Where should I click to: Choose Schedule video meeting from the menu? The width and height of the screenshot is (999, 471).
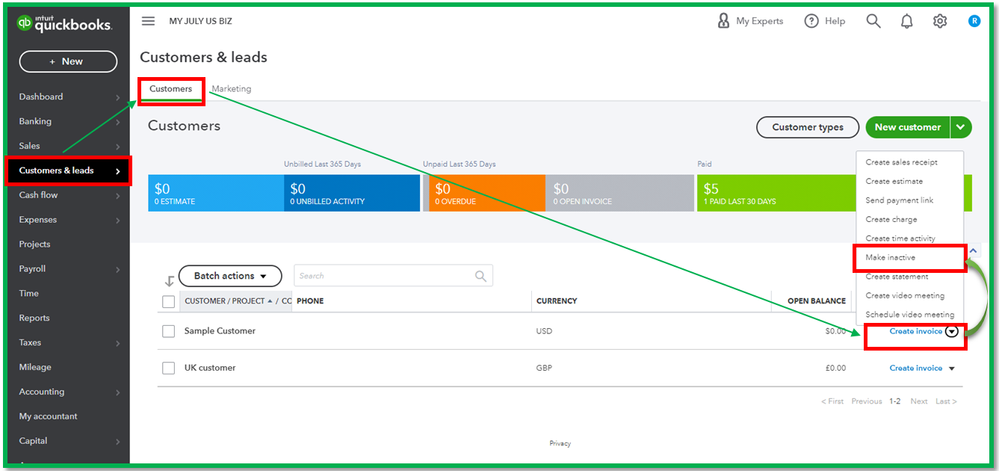910,315
